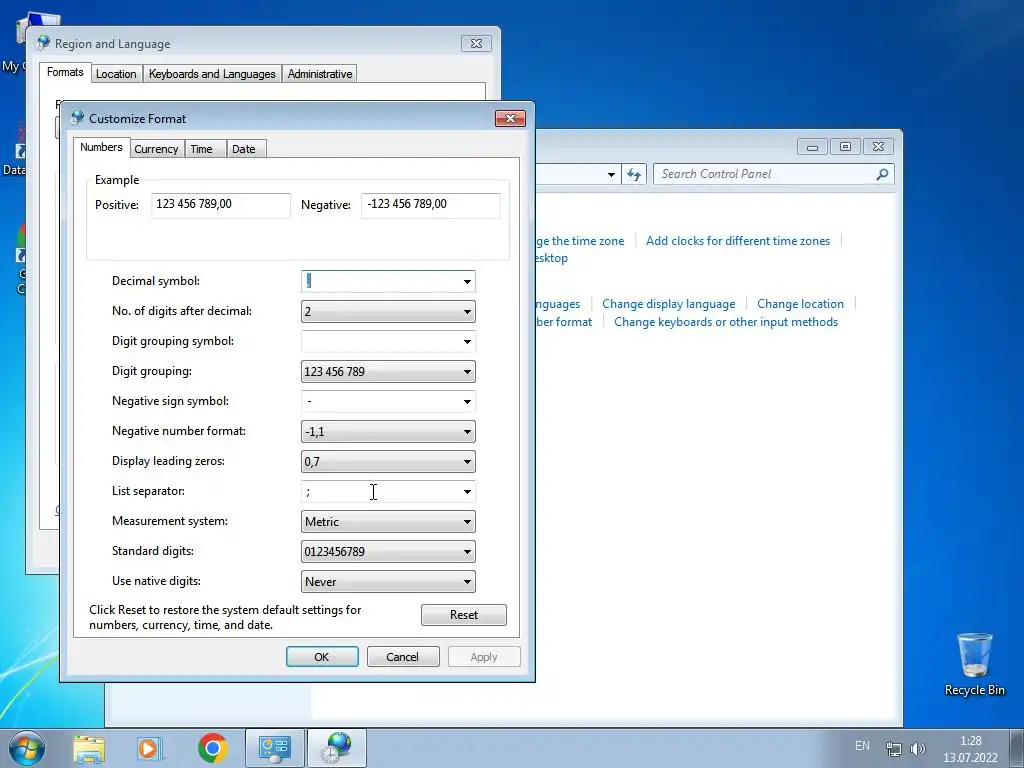The height and width of the screenshot is (768, 1024).
Task: Click the Positive example field
Action: [221, 205]
